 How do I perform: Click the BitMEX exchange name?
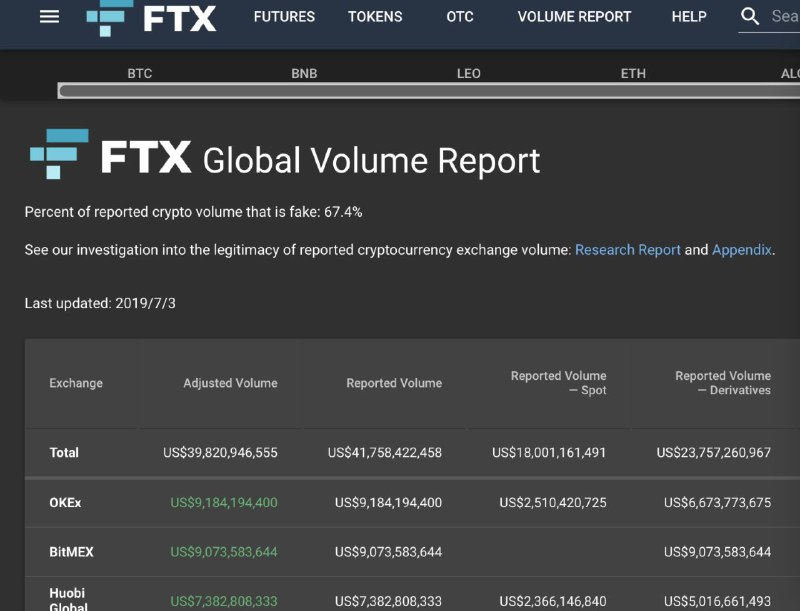(x=71, y=552)
